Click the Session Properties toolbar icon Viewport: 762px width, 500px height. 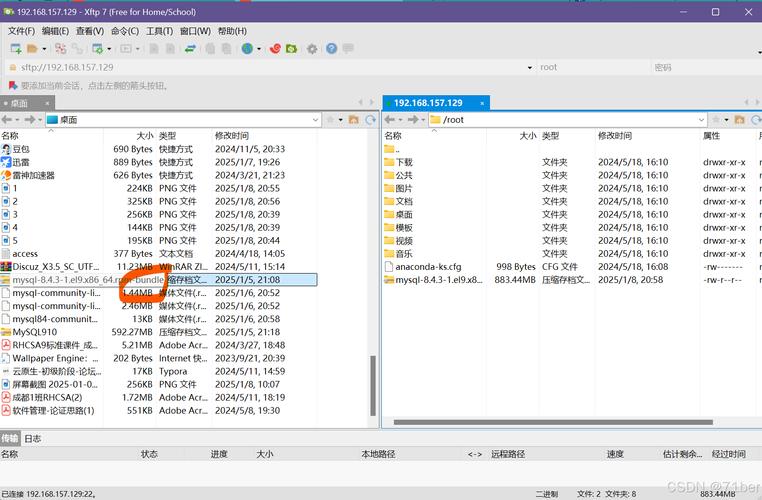[x=98, y=49]
